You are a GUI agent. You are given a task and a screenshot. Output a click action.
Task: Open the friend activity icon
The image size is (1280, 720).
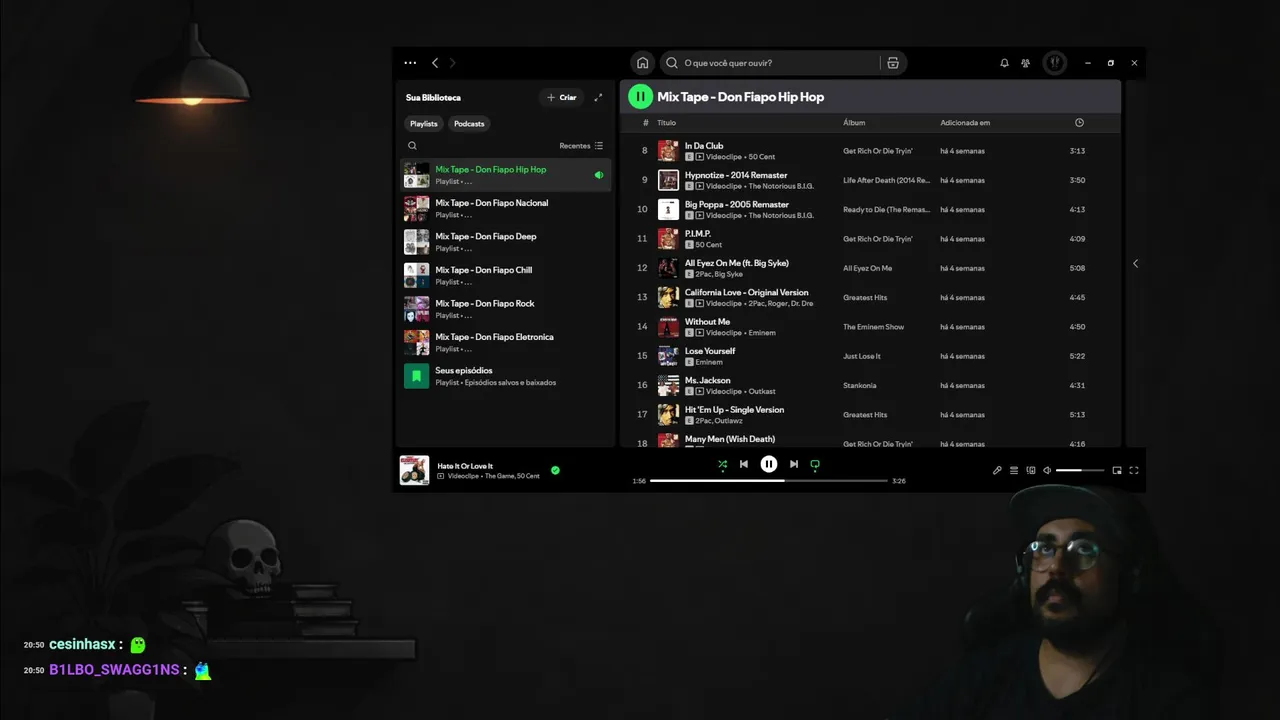coord(1025,63)
